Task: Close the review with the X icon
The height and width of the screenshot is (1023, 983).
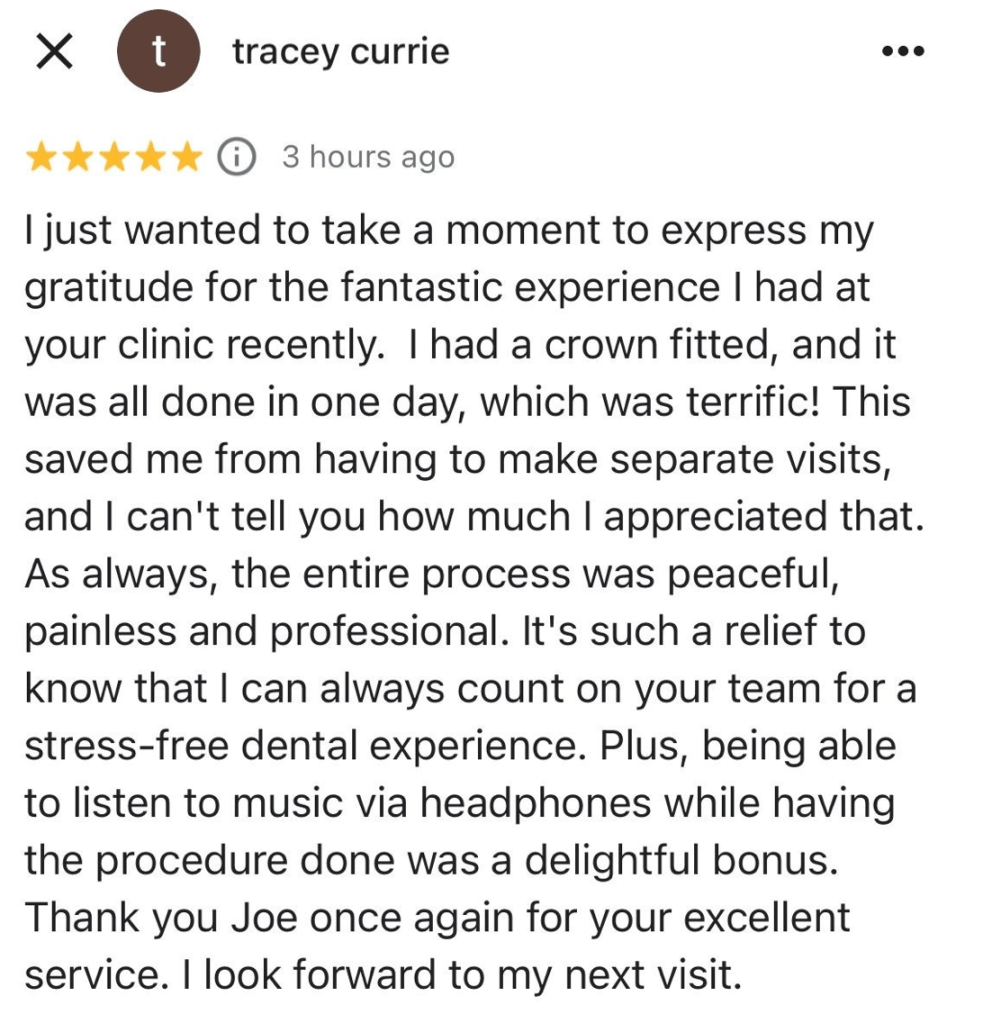Action: (x=53, y=52)
